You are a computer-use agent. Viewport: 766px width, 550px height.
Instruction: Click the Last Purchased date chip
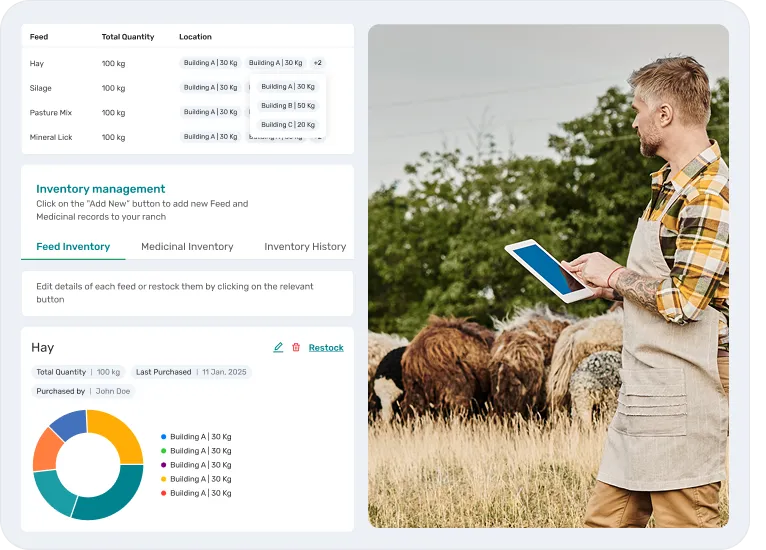[x=191, y=372]
